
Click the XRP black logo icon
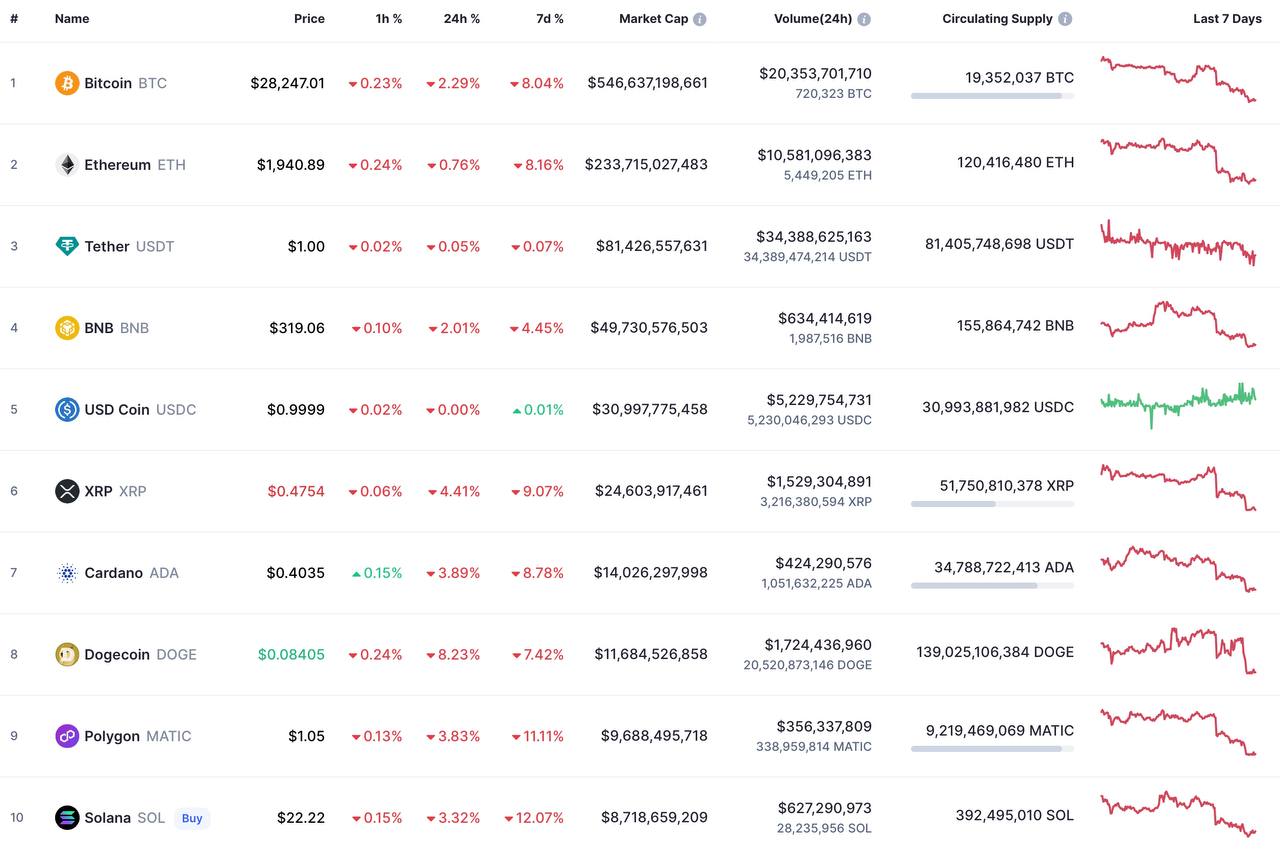point(67,491)
